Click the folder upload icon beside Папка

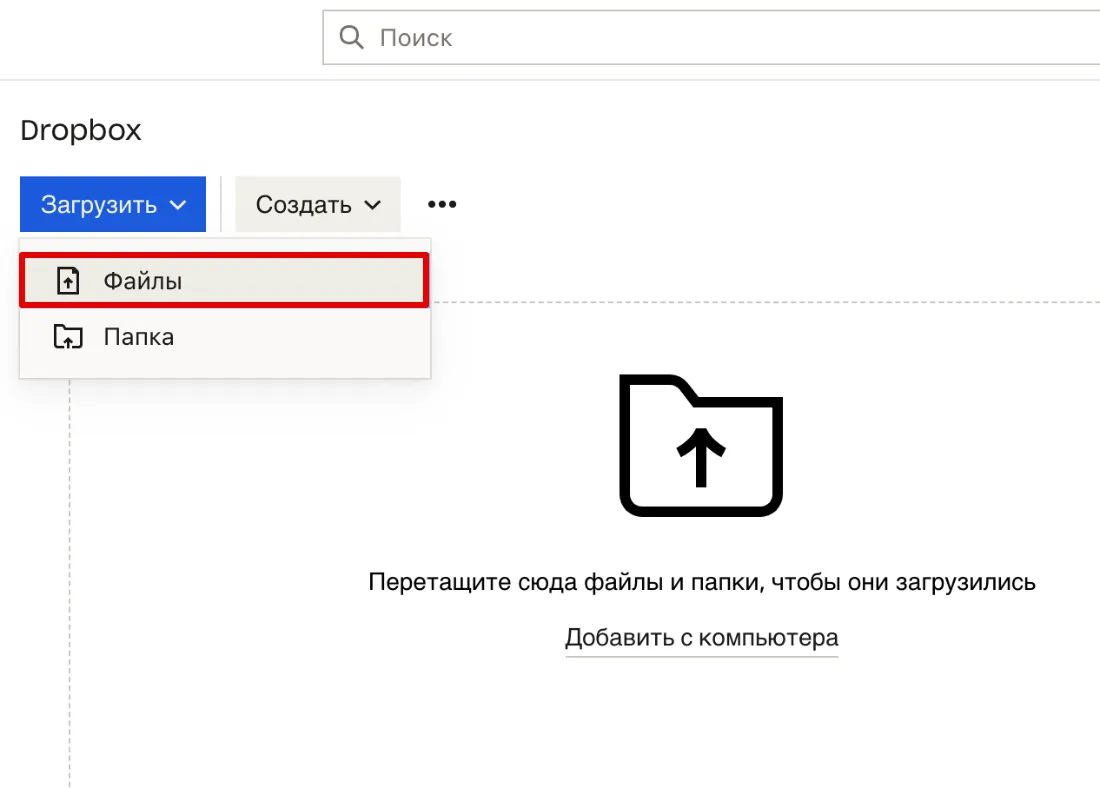(x=68, y=337)
